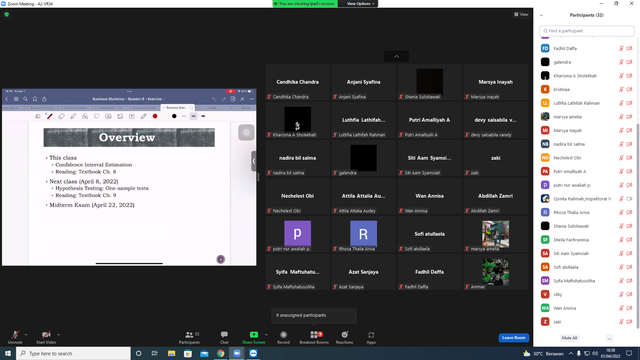This screenshot has height=360, width=640.
Task: Click marsya amelia's avatar in participants list
Action: 545,117
